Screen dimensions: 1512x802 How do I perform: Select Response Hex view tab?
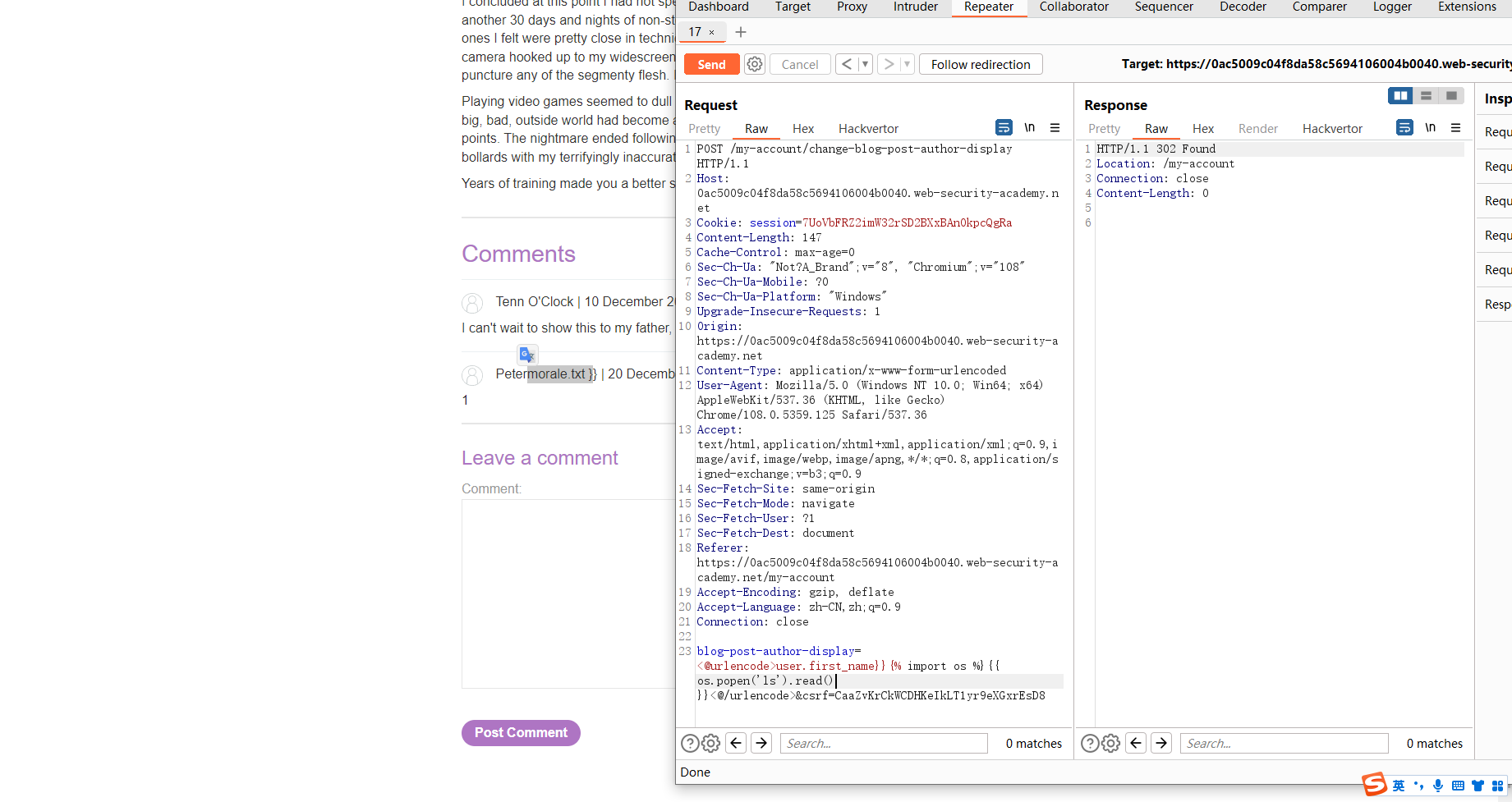coord(1203,128)
